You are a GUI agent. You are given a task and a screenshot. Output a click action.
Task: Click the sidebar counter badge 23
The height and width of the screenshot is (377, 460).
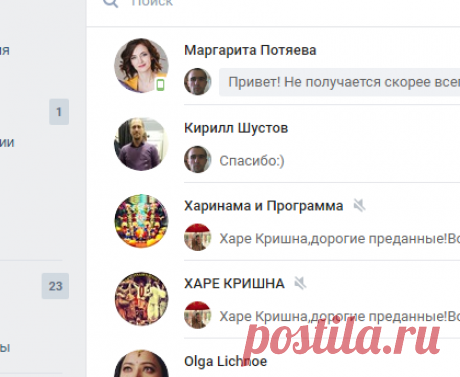tap(55, 286)
